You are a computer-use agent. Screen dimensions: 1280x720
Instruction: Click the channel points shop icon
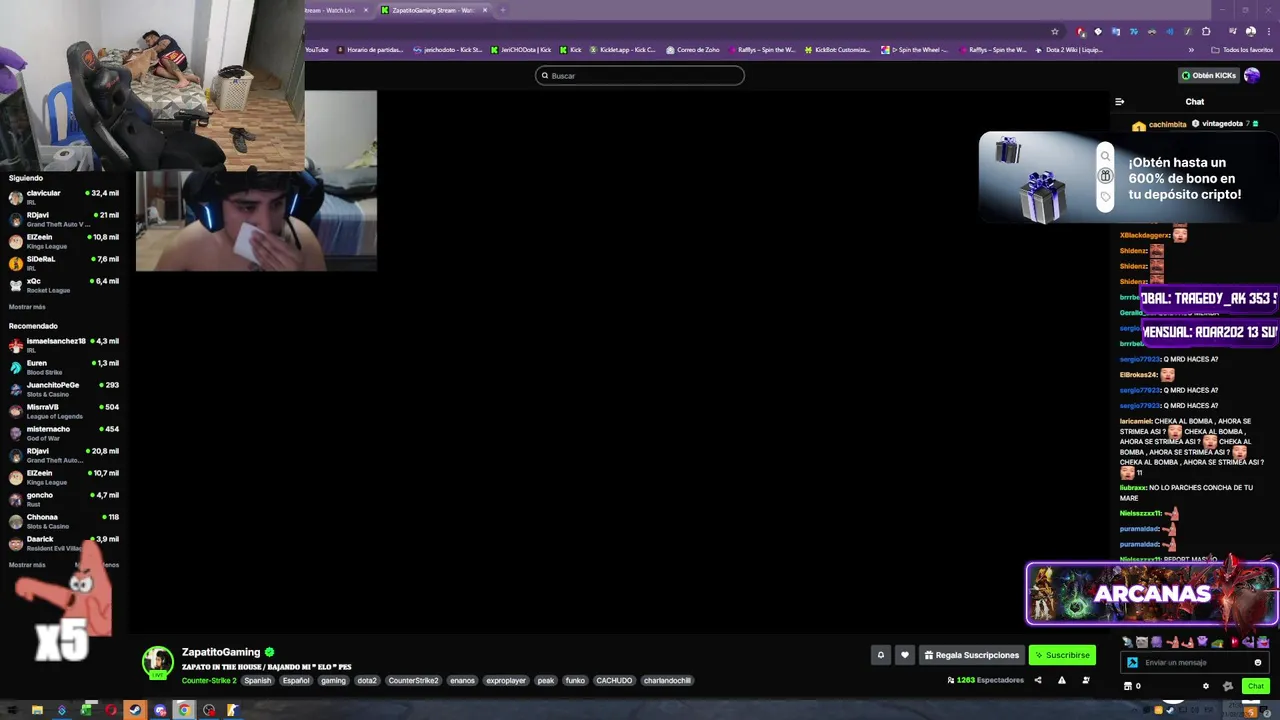pos(1128,686)
